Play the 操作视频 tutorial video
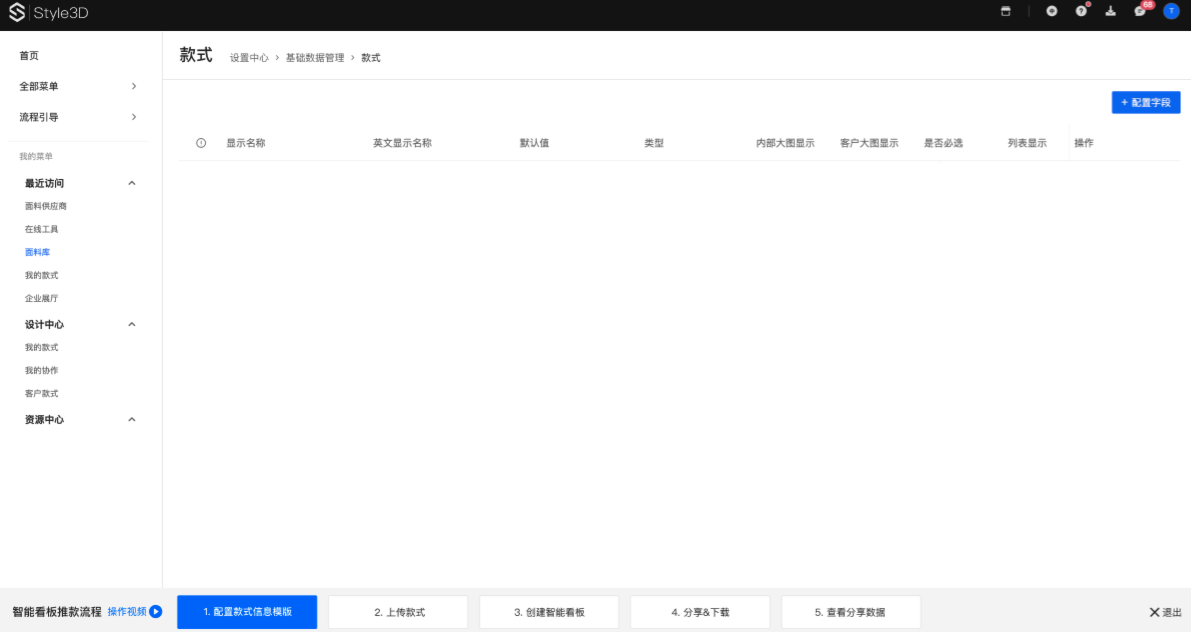 point(135,611)
